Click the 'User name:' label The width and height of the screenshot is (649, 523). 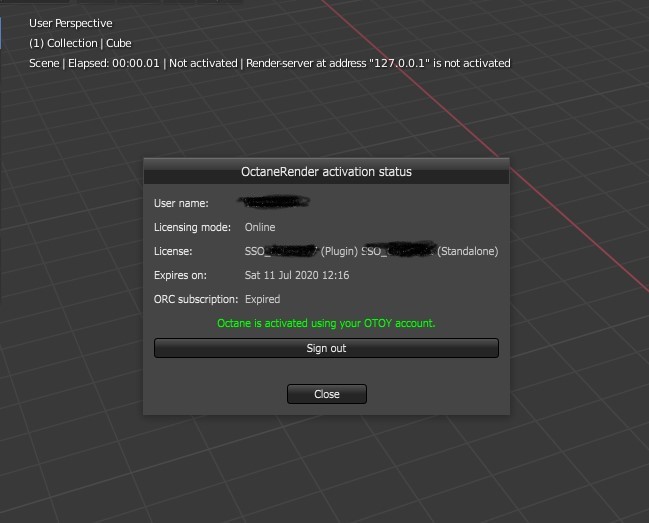[181, 203]
